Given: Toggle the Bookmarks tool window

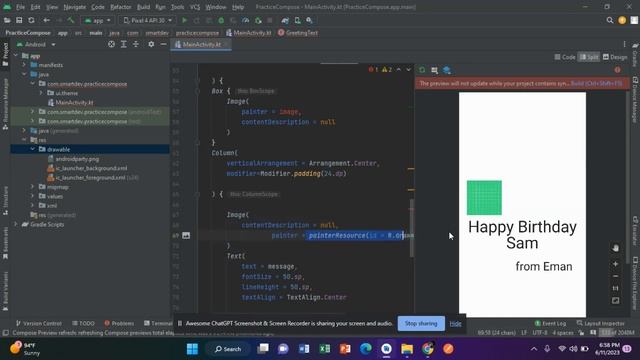Looking at the screenshot, I should tap(5, 243).
